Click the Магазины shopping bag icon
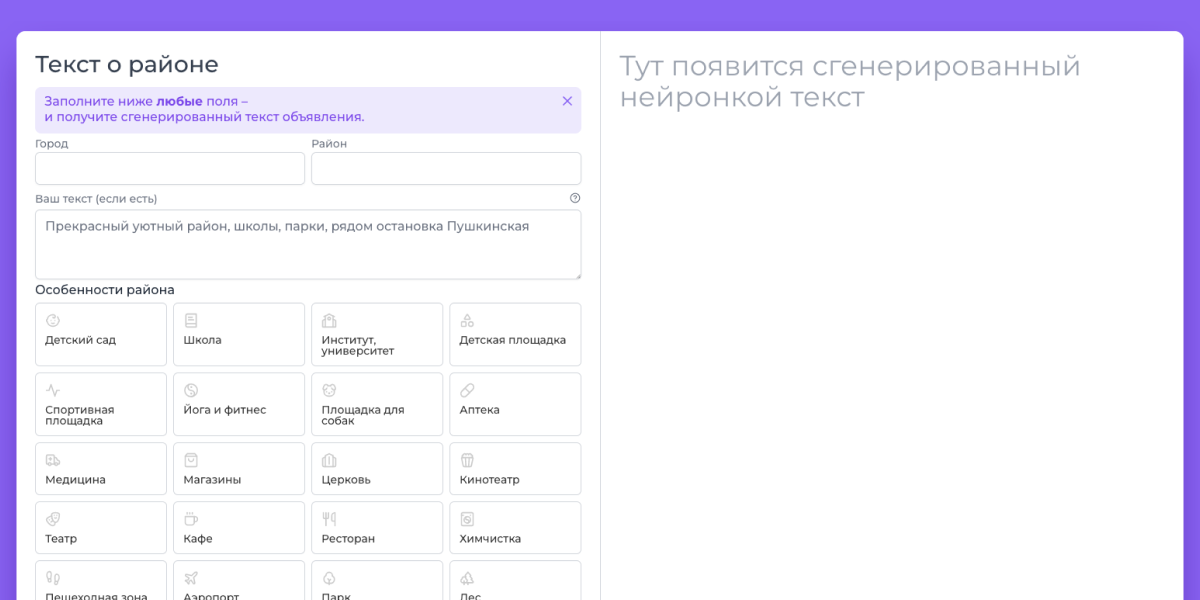 [x=191, y=460]
